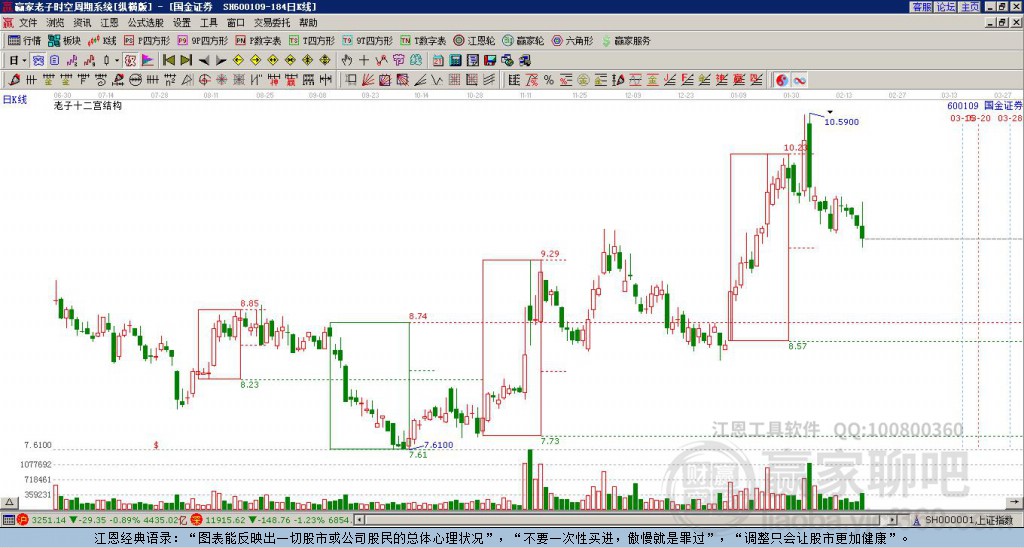Viewport: 1024px width, 548px height.
Task: Click the SH000001 上证指数 status entry
Action: click(x=967, y=520)
